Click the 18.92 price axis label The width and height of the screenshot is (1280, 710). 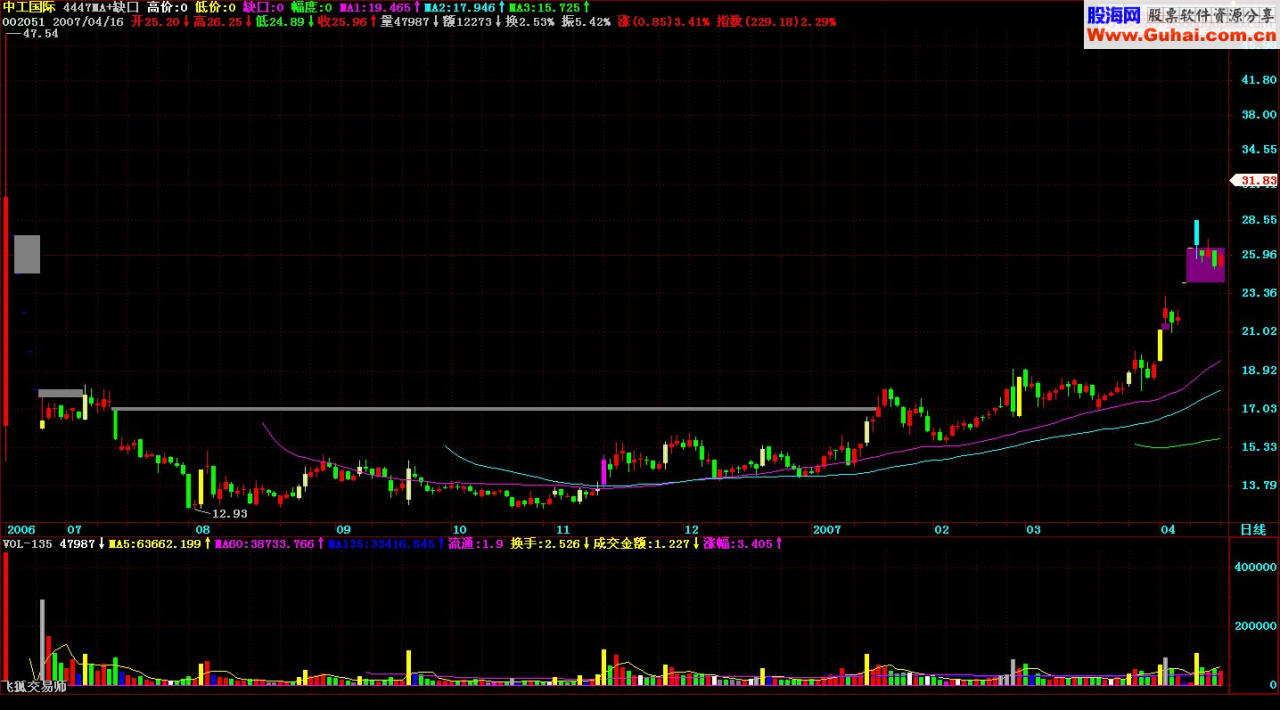pos(1258,370)
